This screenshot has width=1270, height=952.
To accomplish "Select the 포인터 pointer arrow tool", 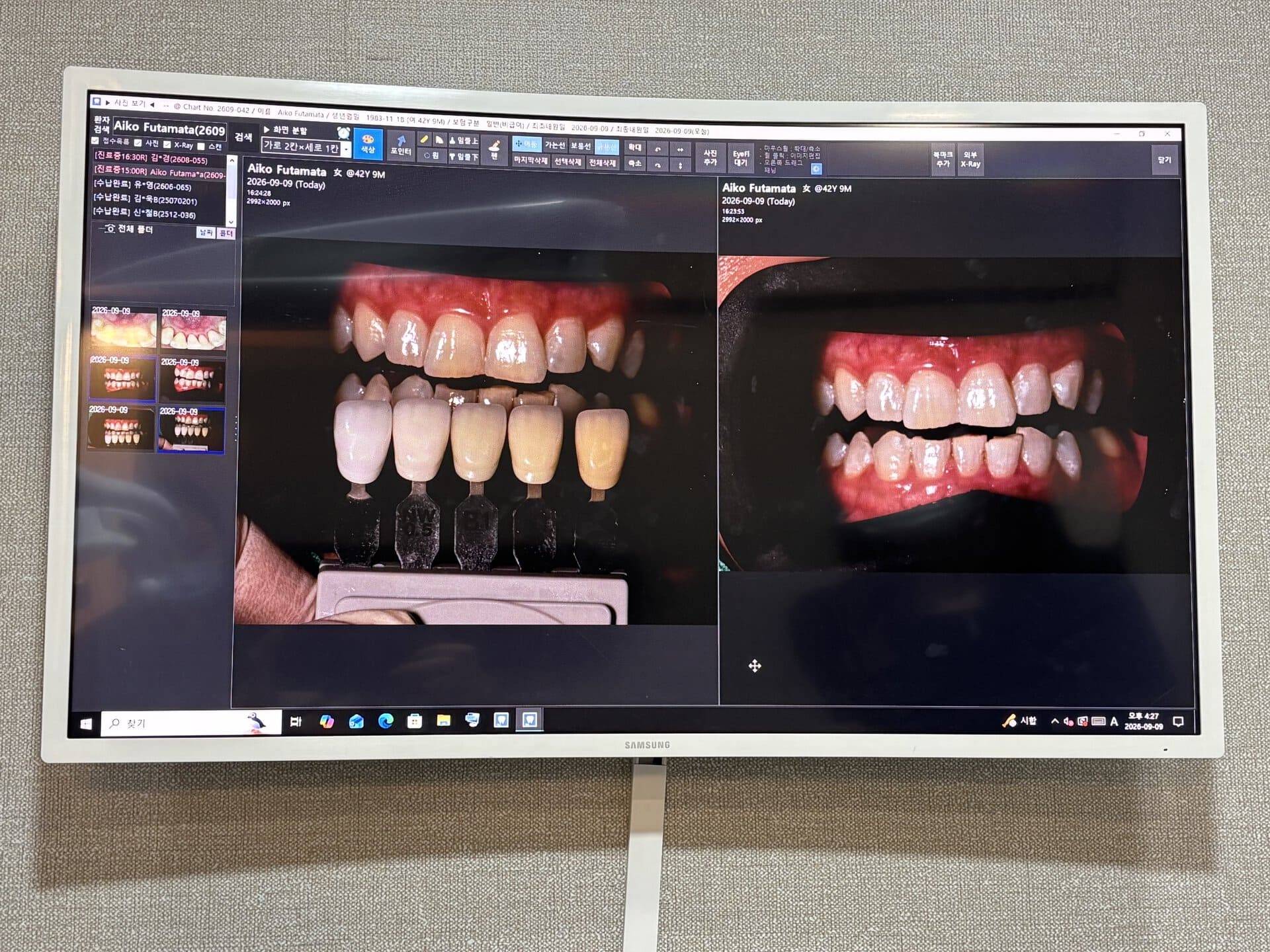I will coord(401,145).
